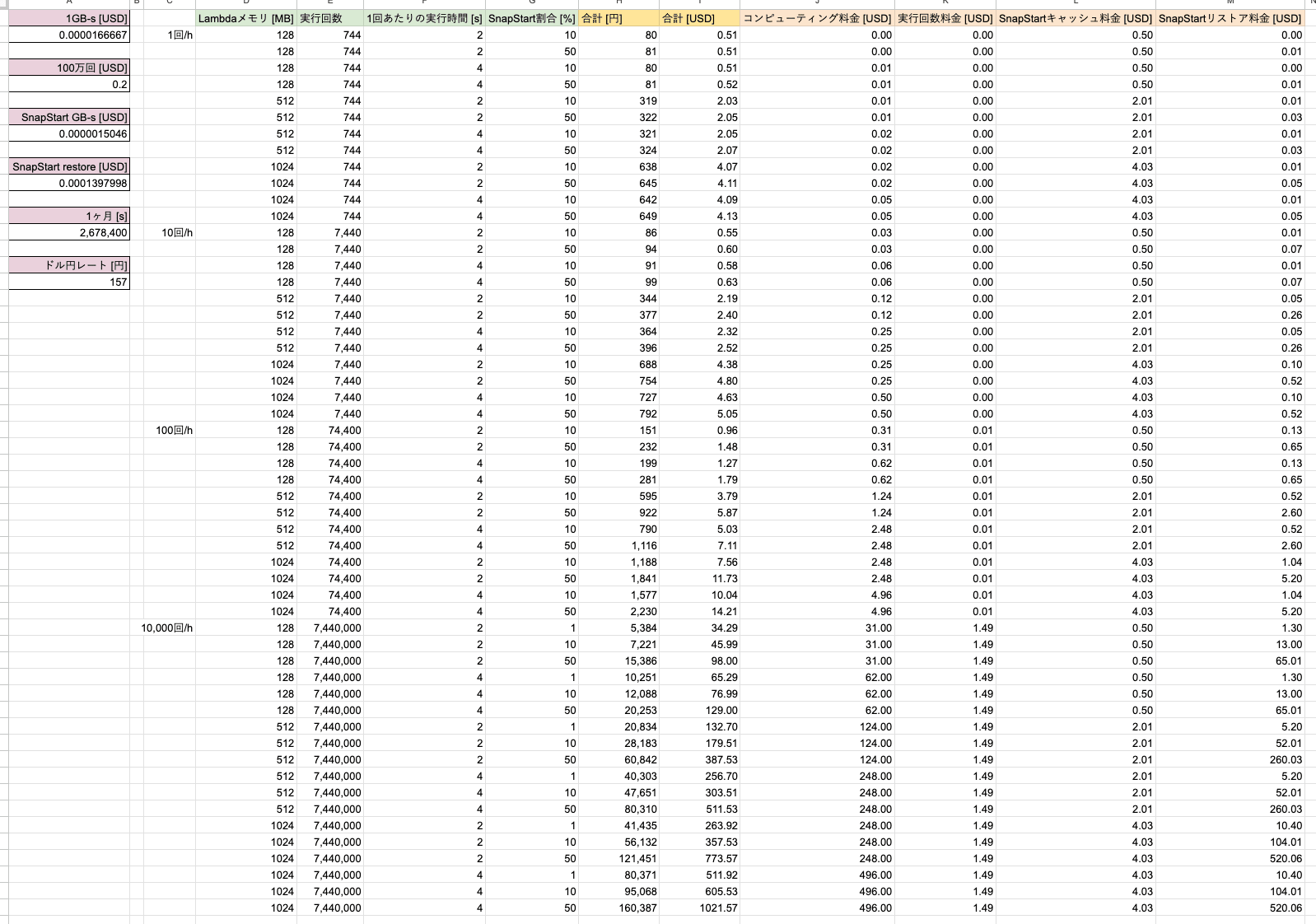Select the "1GB-s [USD]" label cell

pyautogui.click(x=69, y=18)
